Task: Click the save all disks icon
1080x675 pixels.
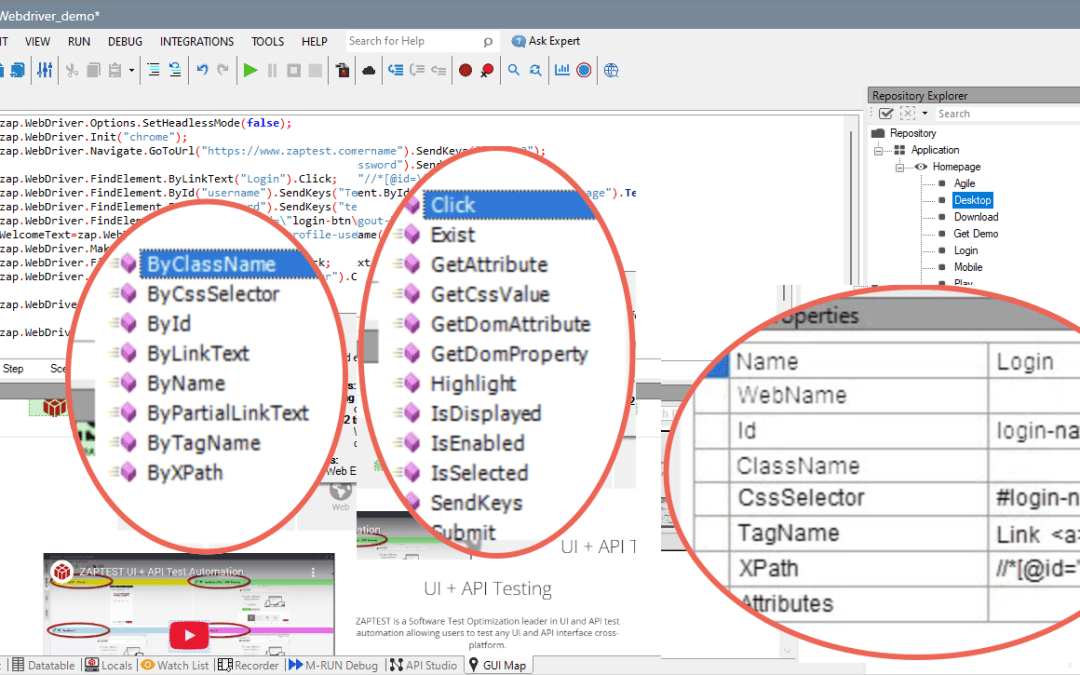Action: point(17,70)
